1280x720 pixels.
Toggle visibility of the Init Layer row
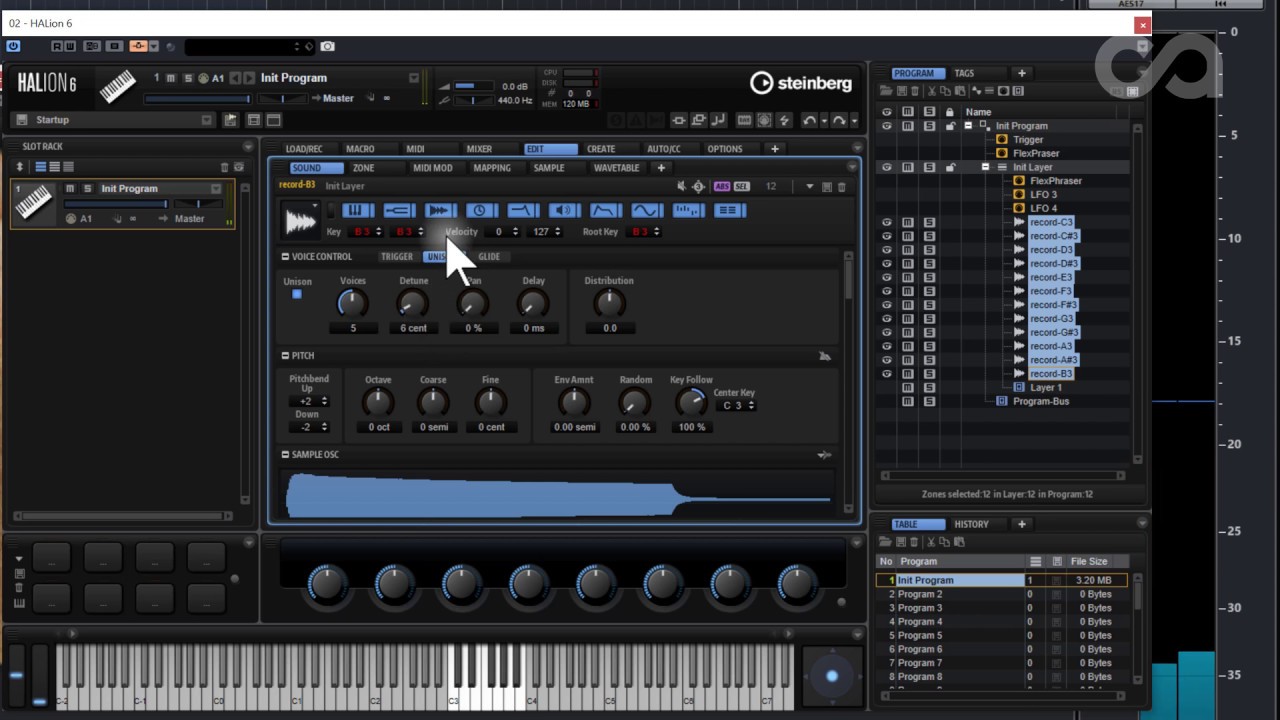click(x=886, y=167)
